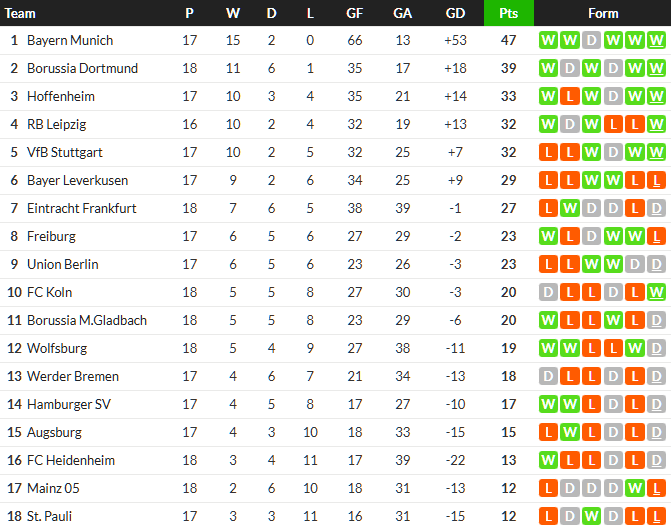This screenshot has width=671, height=531.
Task: Open the Bayern Munich team link
Action: [70, 41]
